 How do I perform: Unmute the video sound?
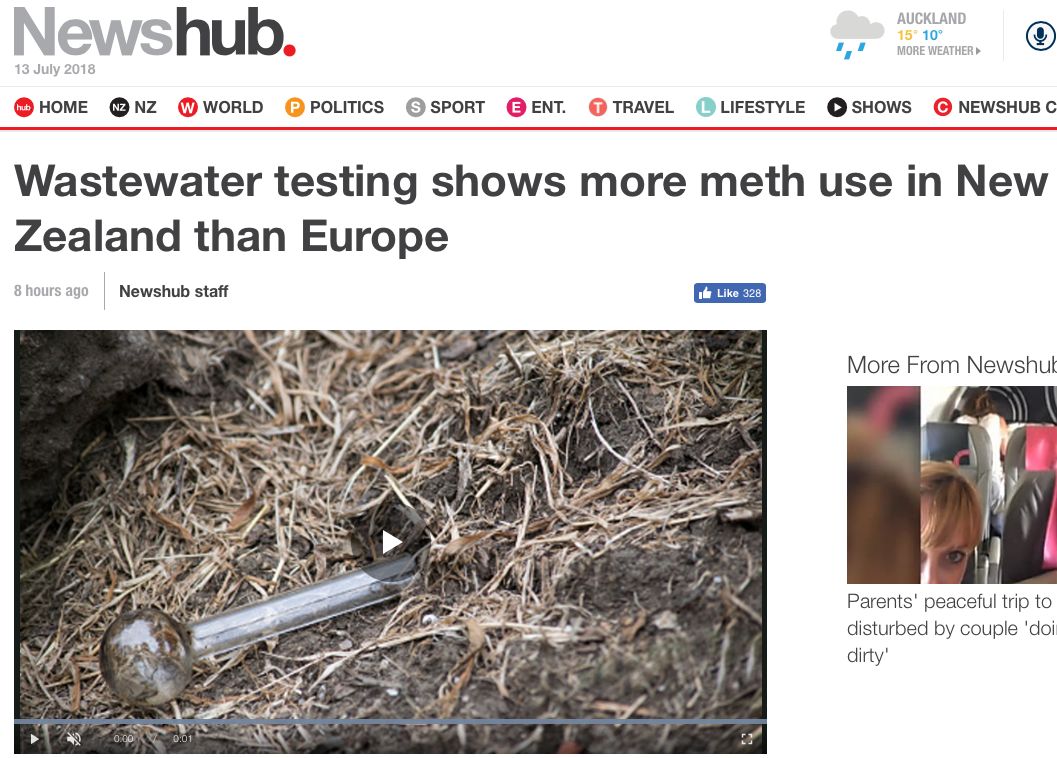pyautogui.click(x=74, y=738)
